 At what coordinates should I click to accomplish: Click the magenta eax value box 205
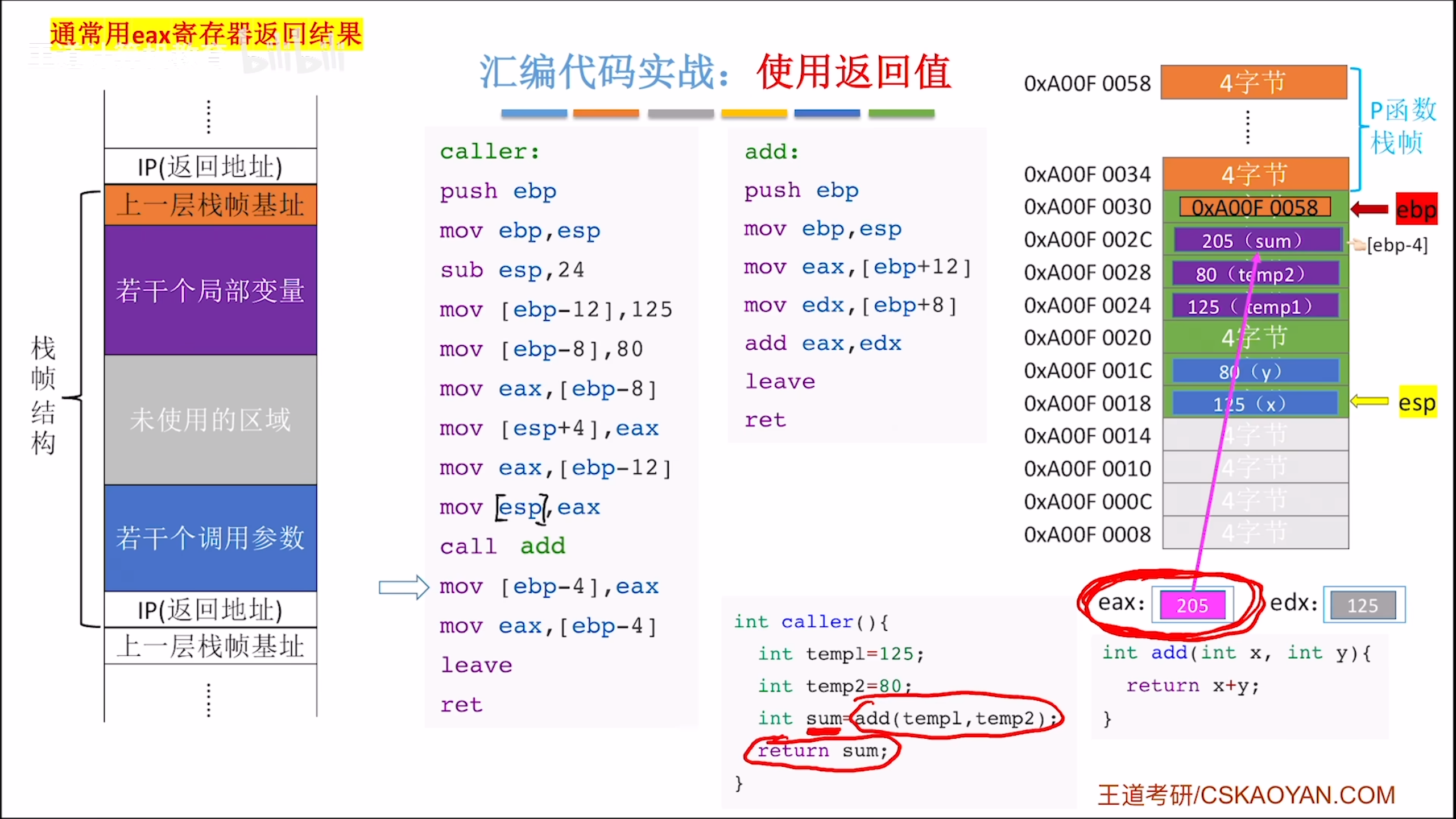click(1192, 605)
